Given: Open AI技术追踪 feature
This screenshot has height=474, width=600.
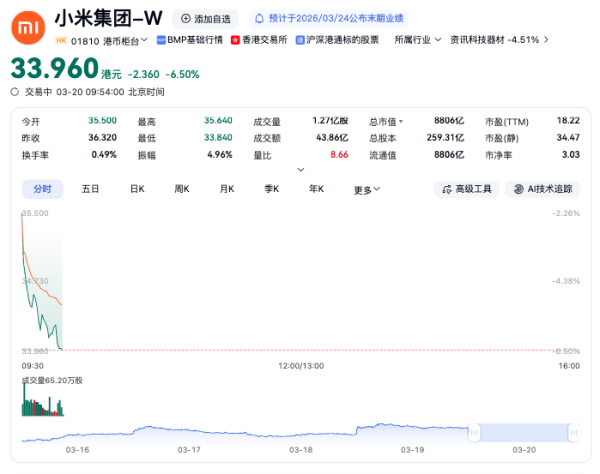Looking at the screenshot, I should tap(543, 189).
